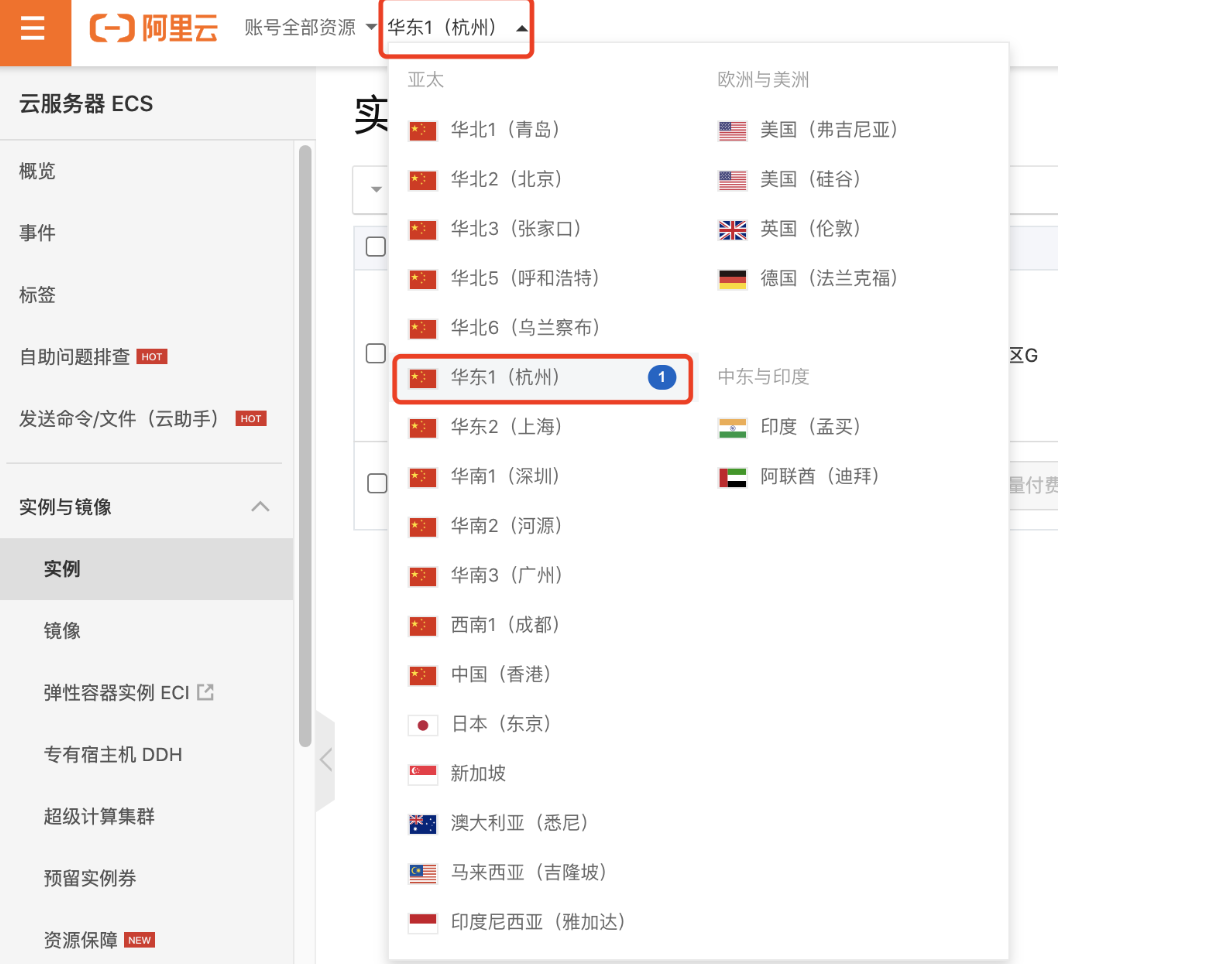
Task: Click the China flag beside 华北1（青岛）
Action: click(423, 131)
